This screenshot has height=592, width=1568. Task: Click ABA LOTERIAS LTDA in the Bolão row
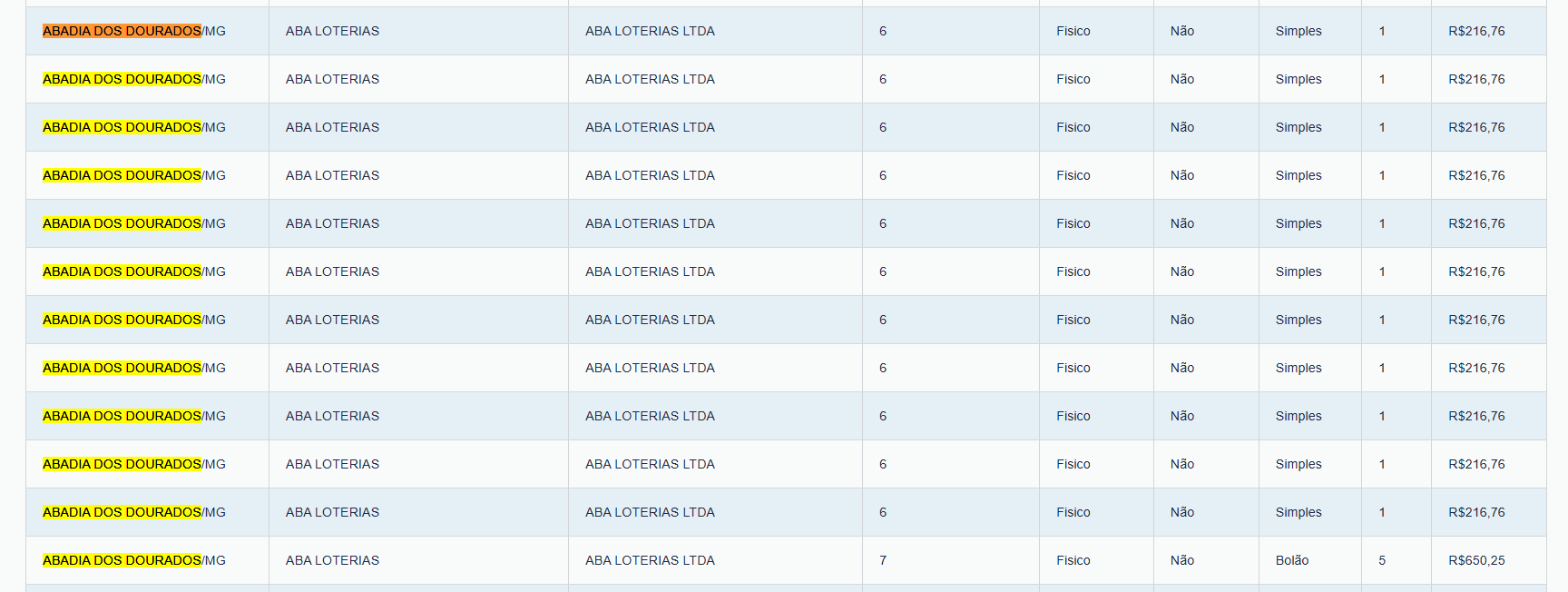coord(649,560)
